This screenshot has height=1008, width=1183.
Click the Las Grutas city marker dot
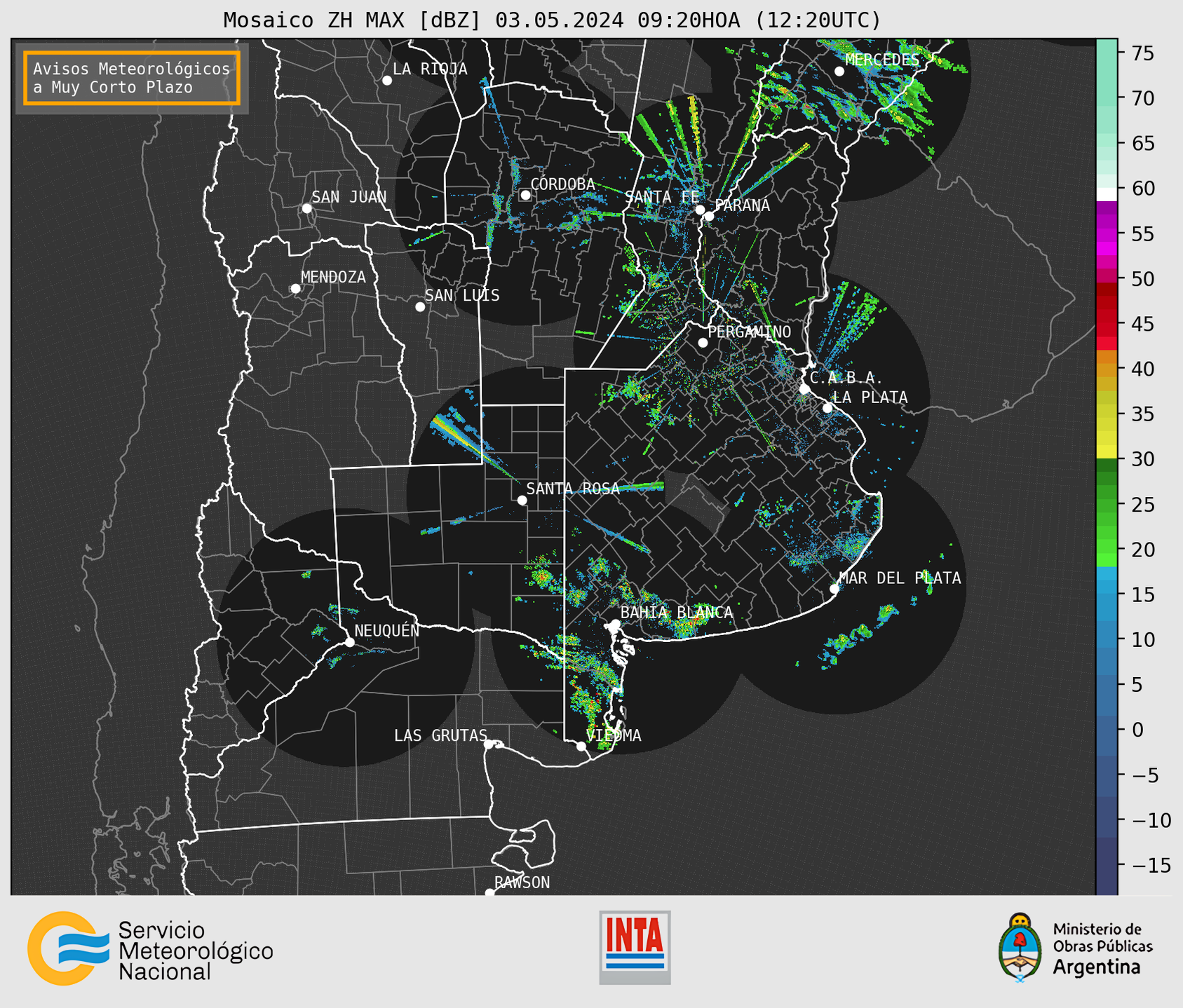point(489,744)
